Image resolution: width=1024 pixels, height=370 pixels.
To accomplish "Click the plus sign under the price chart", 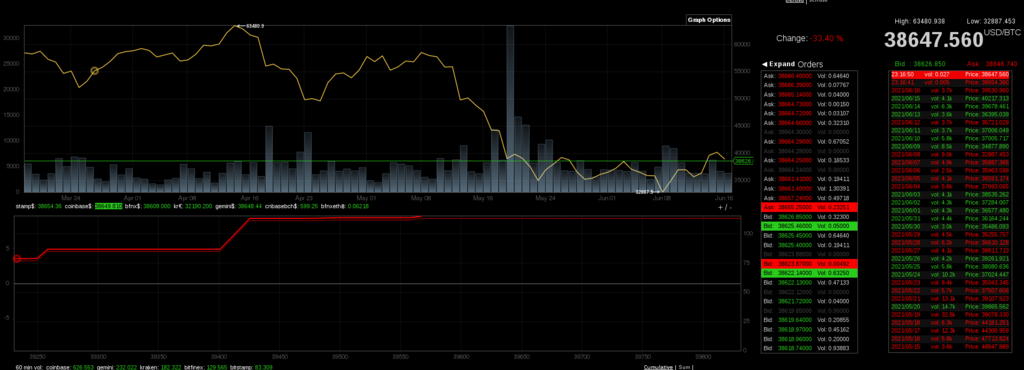I will coord(720,207).
